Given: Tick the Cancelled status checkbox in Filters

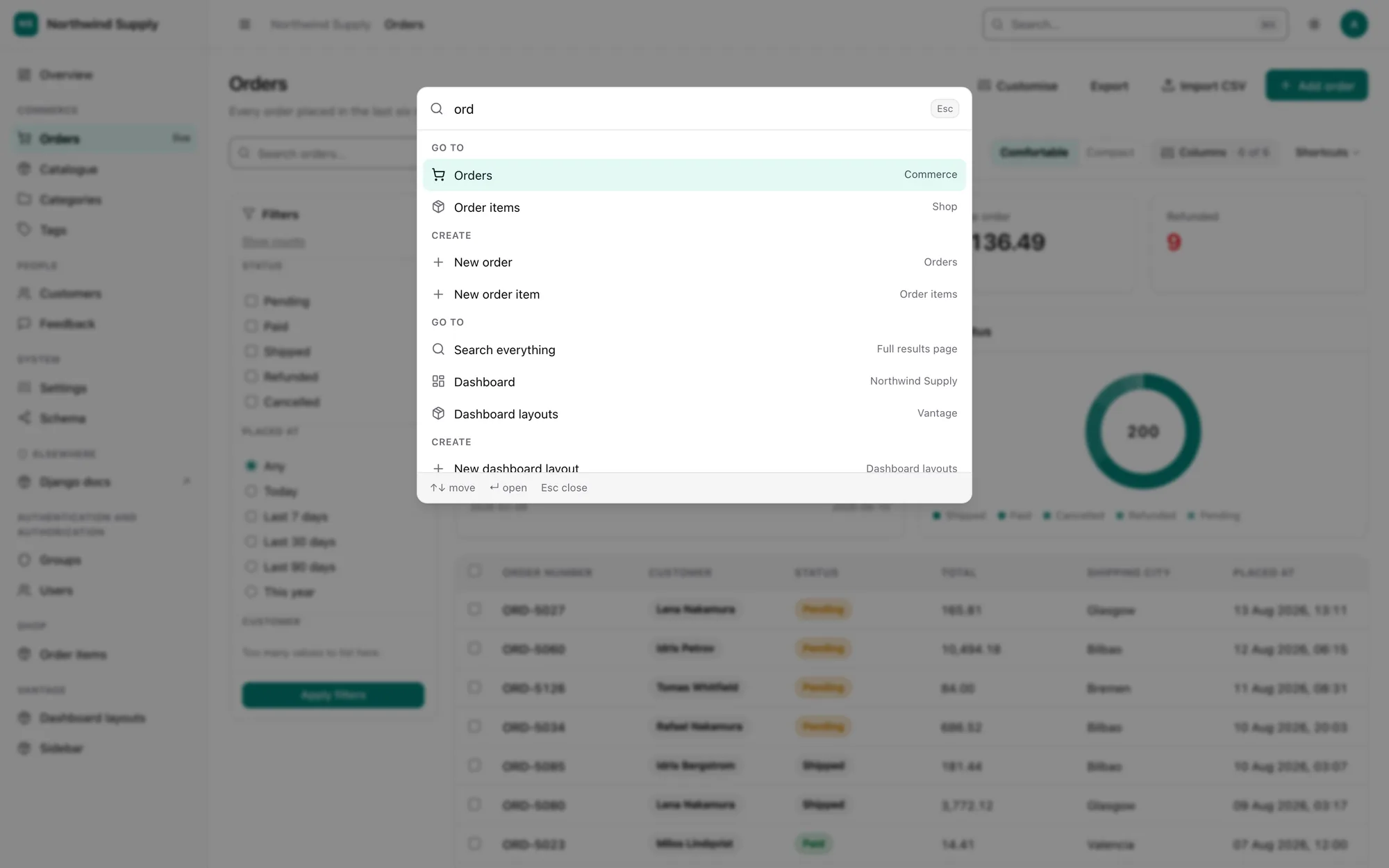Looking at the screenshot, I should pos(251,401).
